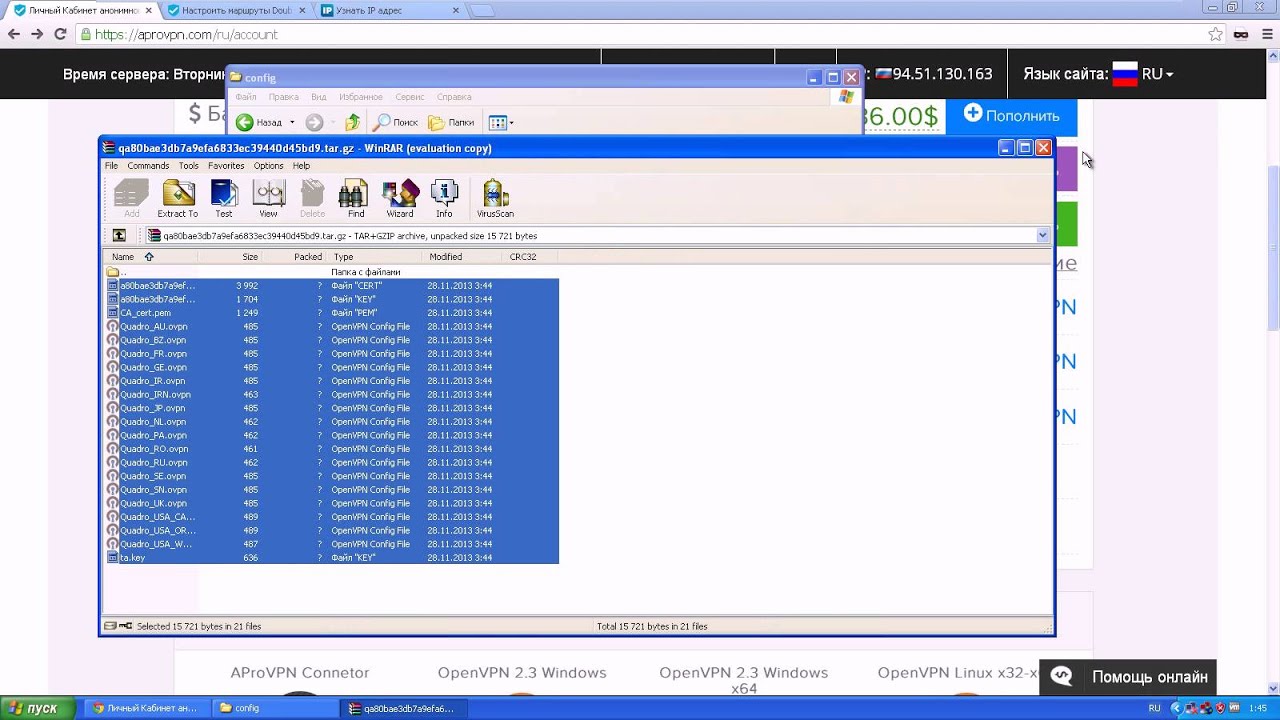Open the Tools menu
This screenshot has width=1280, height=720.
point(189,166)
